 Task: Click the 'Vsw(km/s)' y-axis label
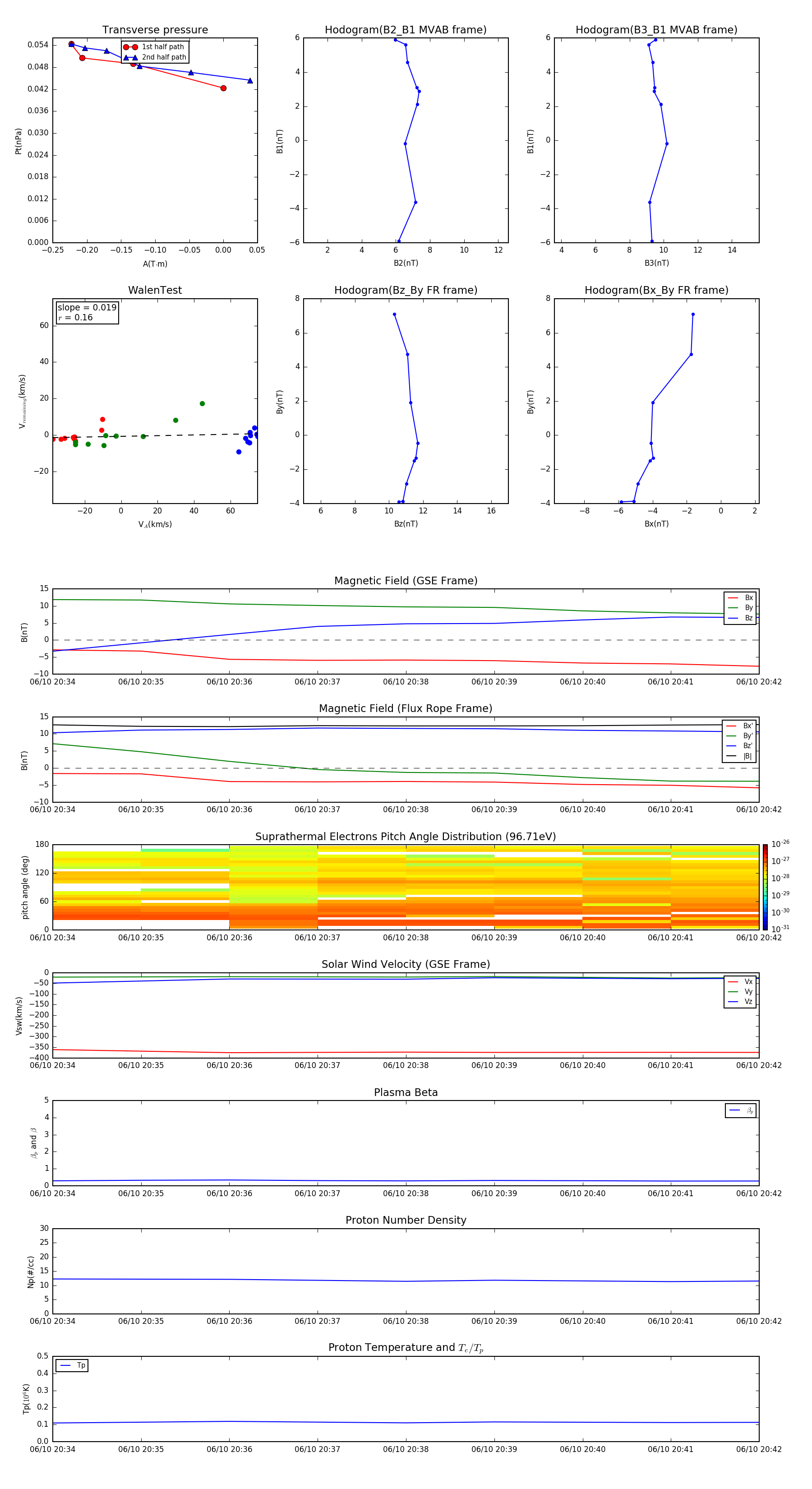pyautogui.click(x=18, y=1016)
